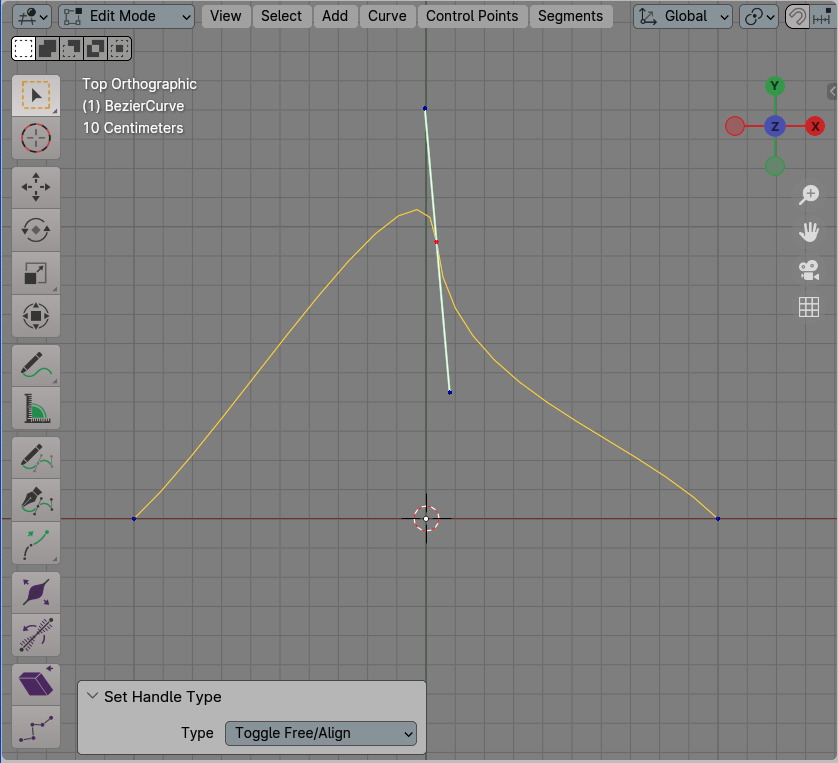Open the pivot point dropdown
The height and width of the screenshot is (763, 838).
point(759,17)
